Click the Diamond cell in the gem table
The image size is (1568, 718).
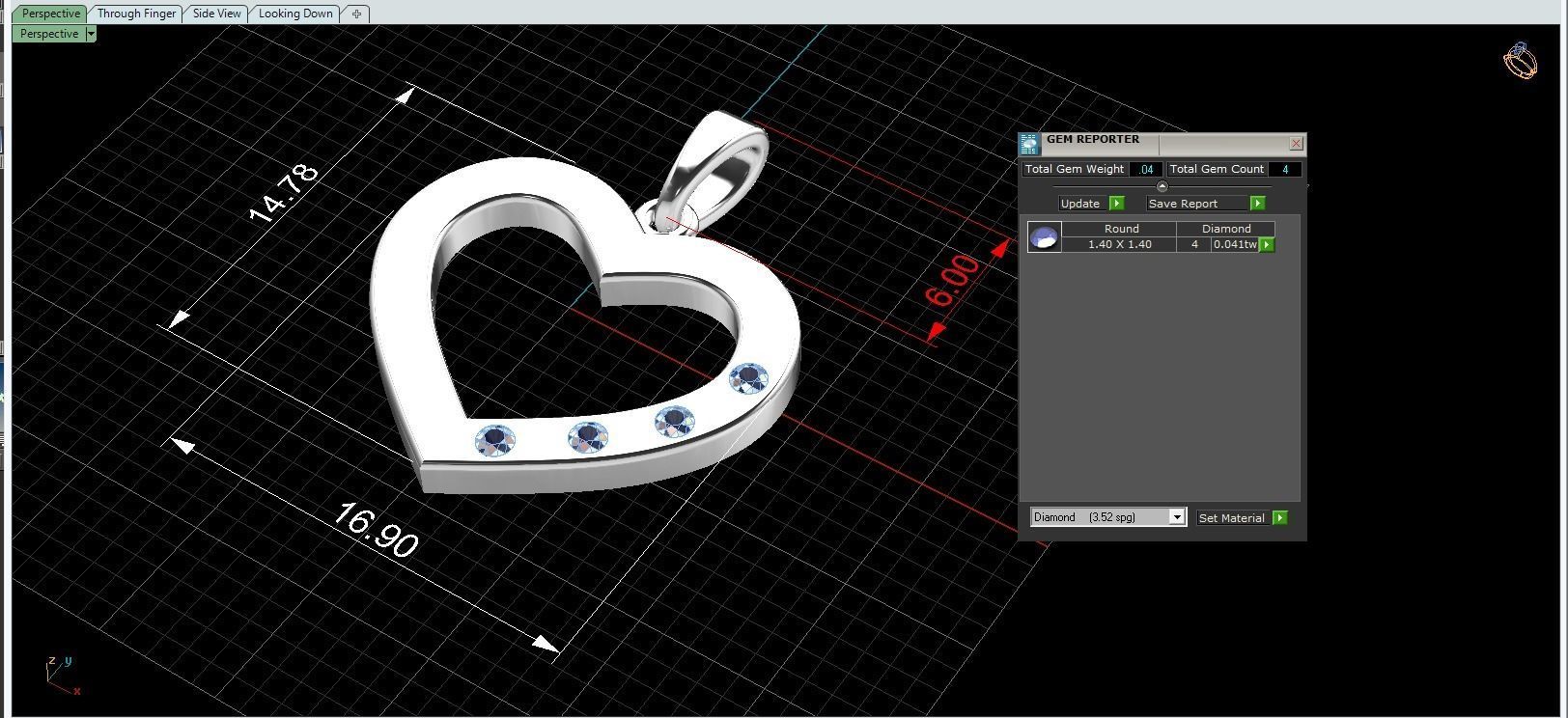click(x=1226, y=229)
